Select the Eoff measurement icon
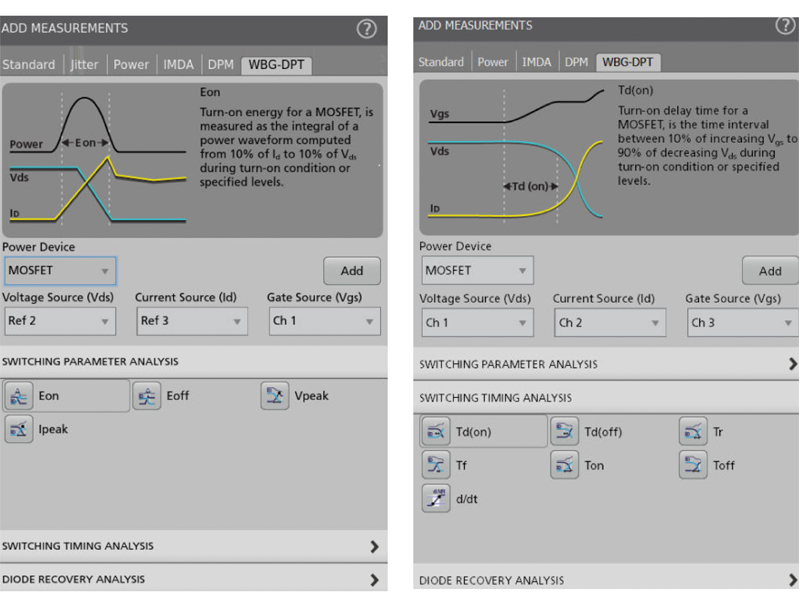Image resolution: width=800 pixels, height=600 pixels. (147, 396)
